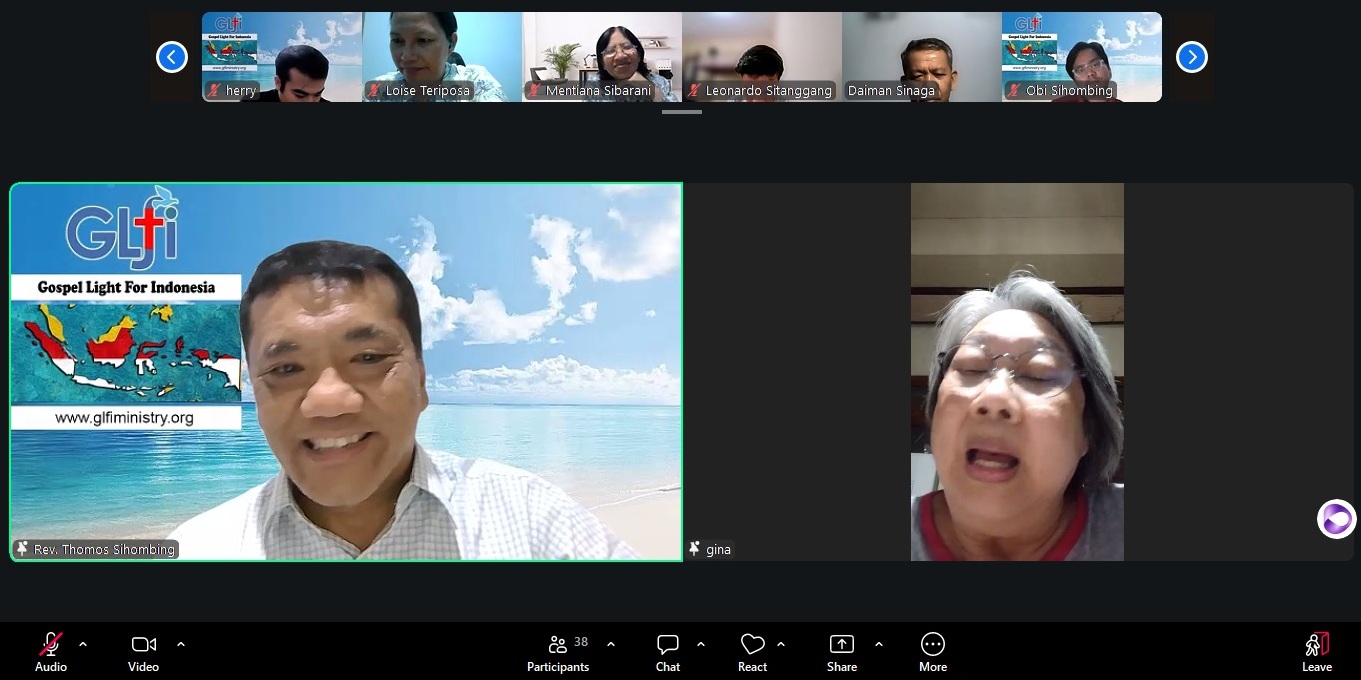
Task: Leave the meeting
Action: 1317,652
